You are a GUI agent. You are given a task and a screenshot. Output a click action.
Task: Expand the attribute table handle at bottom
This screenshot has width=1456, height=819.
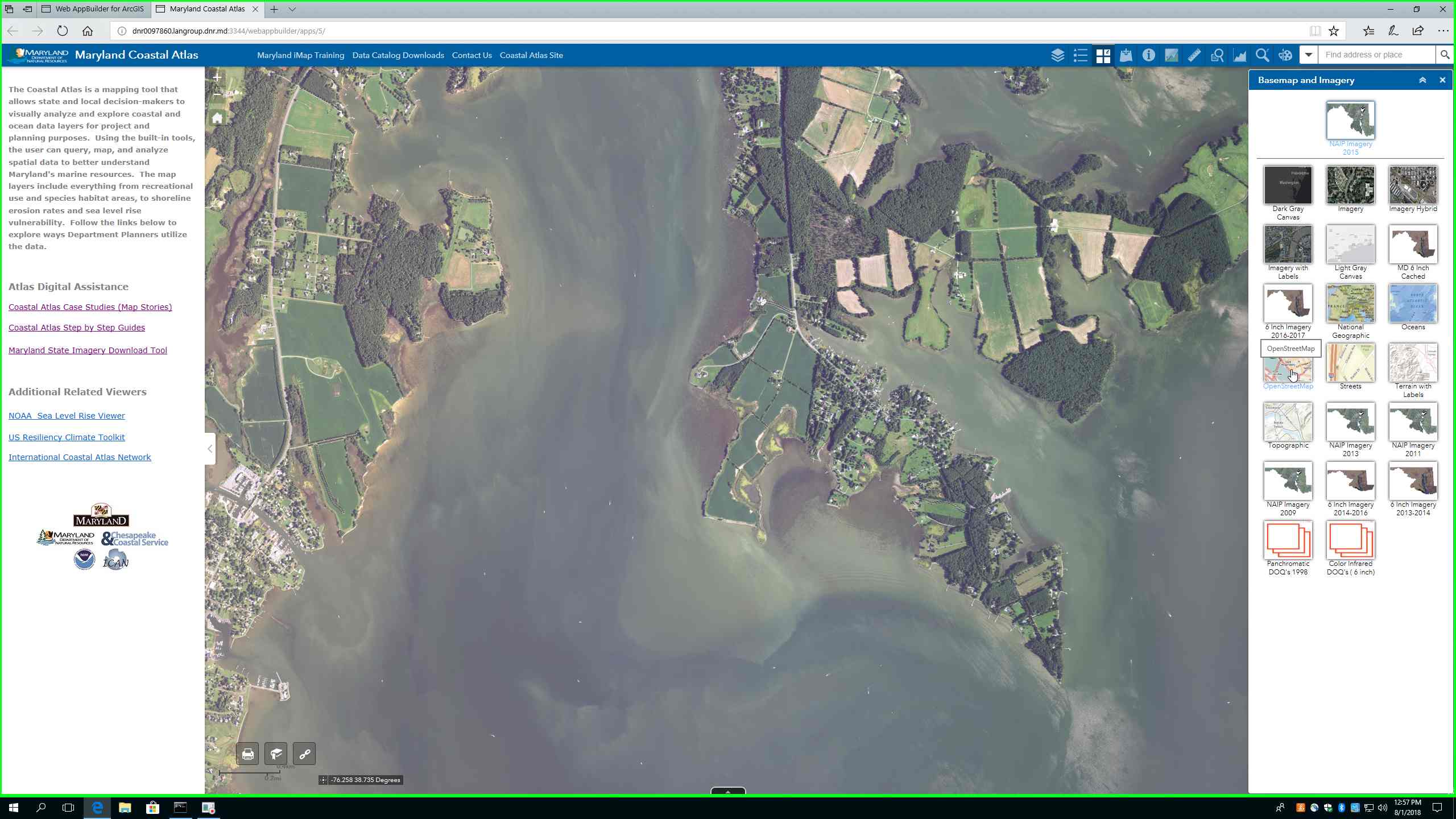click(727, 791)
